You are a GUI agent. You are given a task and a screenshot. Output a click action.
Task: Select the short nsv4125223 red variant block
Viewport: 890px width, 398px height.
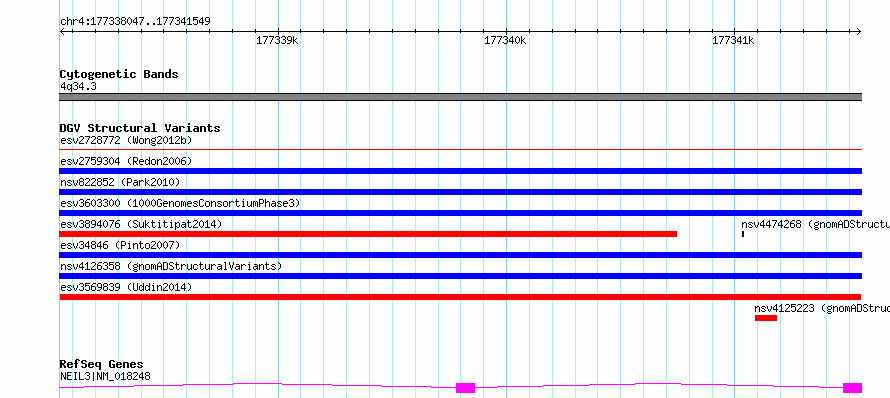[x=766, y=318]
